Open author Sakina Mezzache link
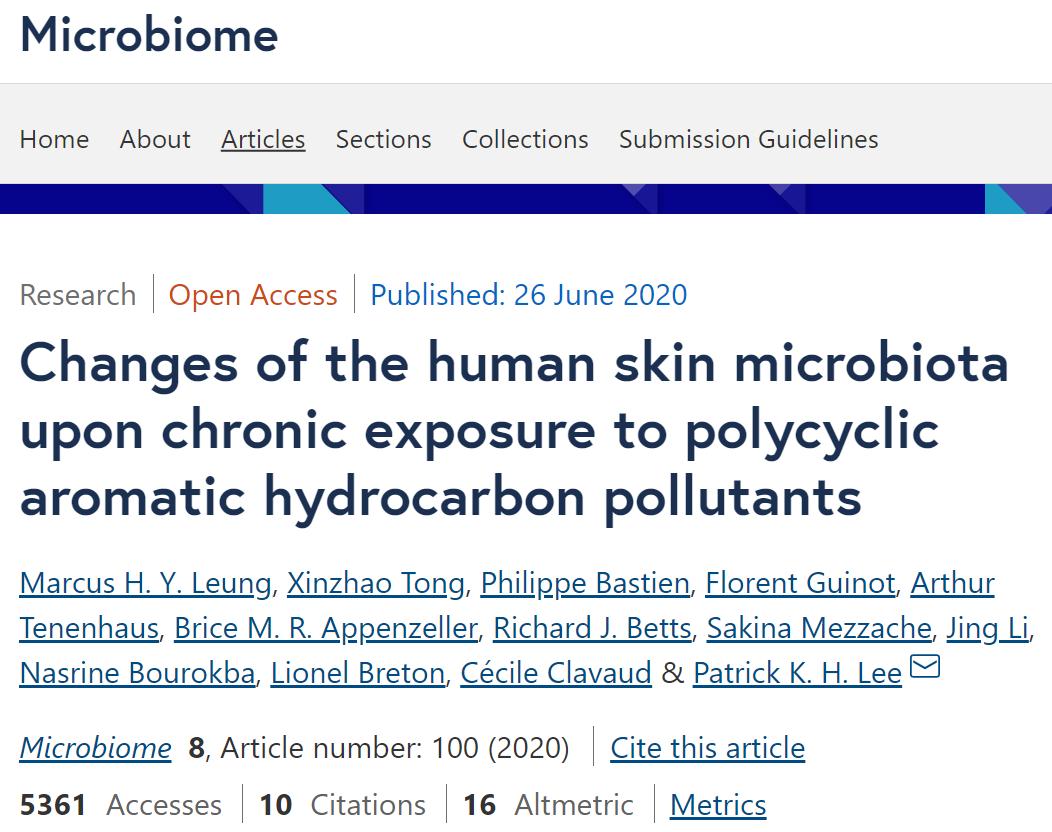Image resolution: width=1052 pixels, height=832 pixels. 819,628
